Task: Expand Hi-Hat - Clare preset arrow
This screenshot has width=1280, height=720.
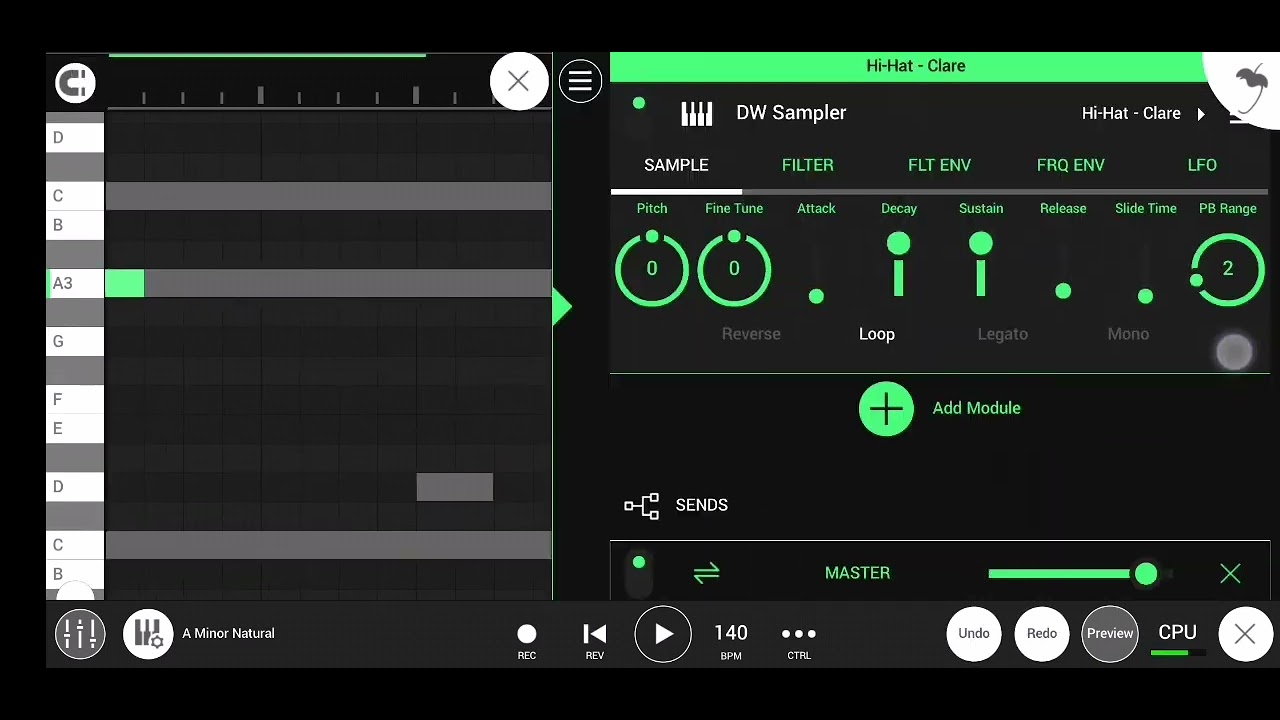Action: 1201,114
